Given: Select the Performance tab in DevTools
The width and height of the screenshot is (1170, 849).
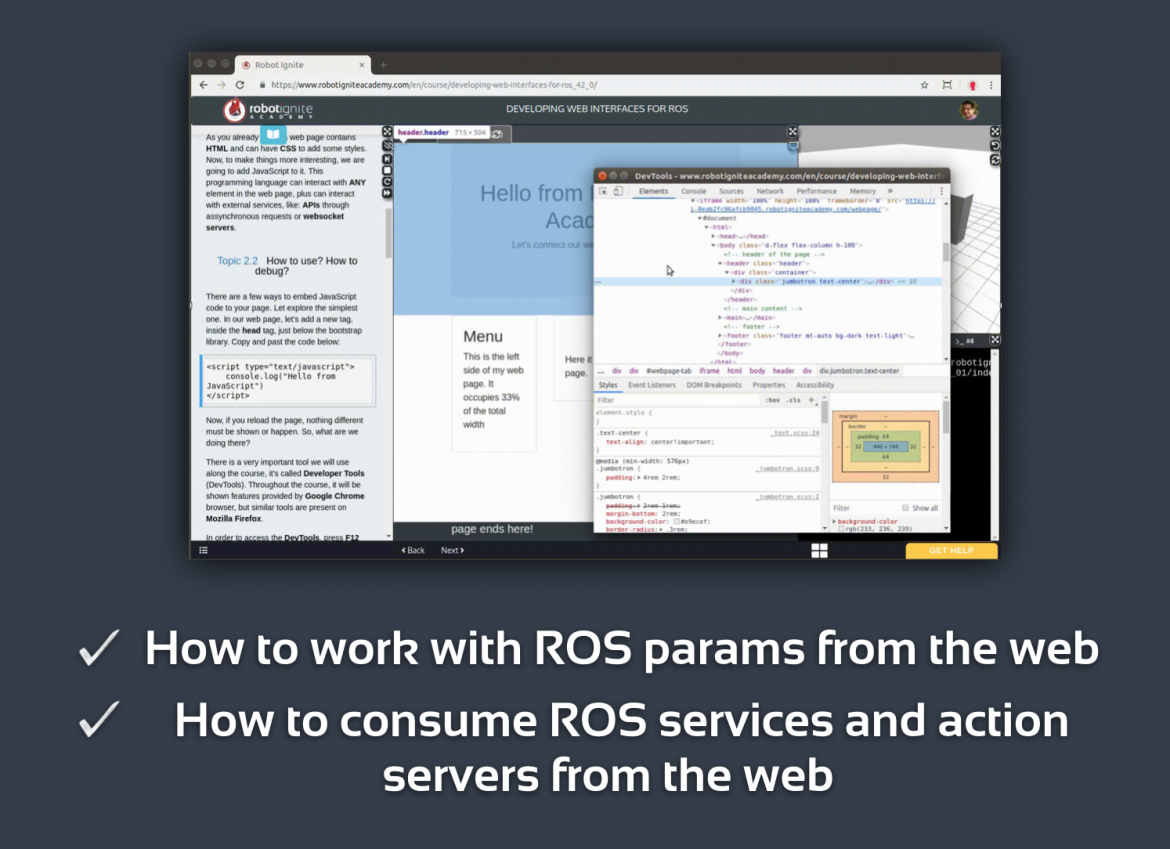Looking at the screenshot, I should tap(816, 192).
